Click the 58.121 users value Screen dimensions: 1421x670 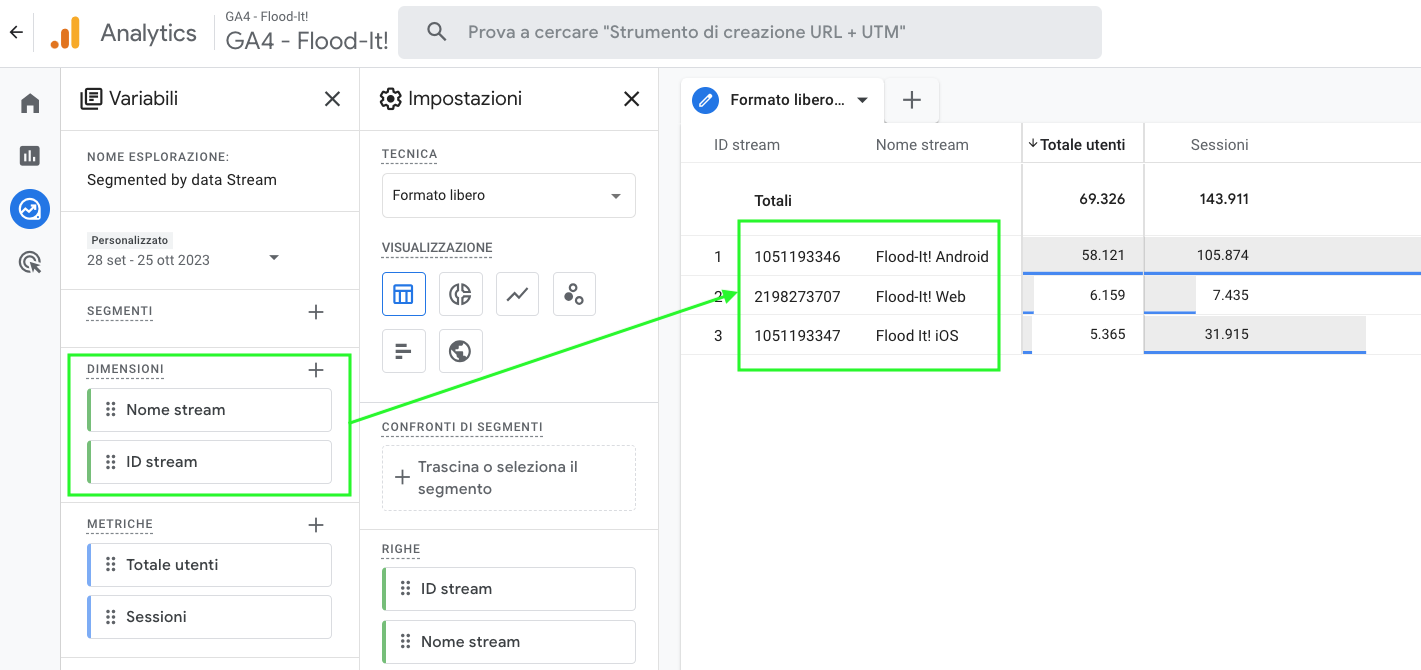pyautogui.click(x=1103, y=256)
